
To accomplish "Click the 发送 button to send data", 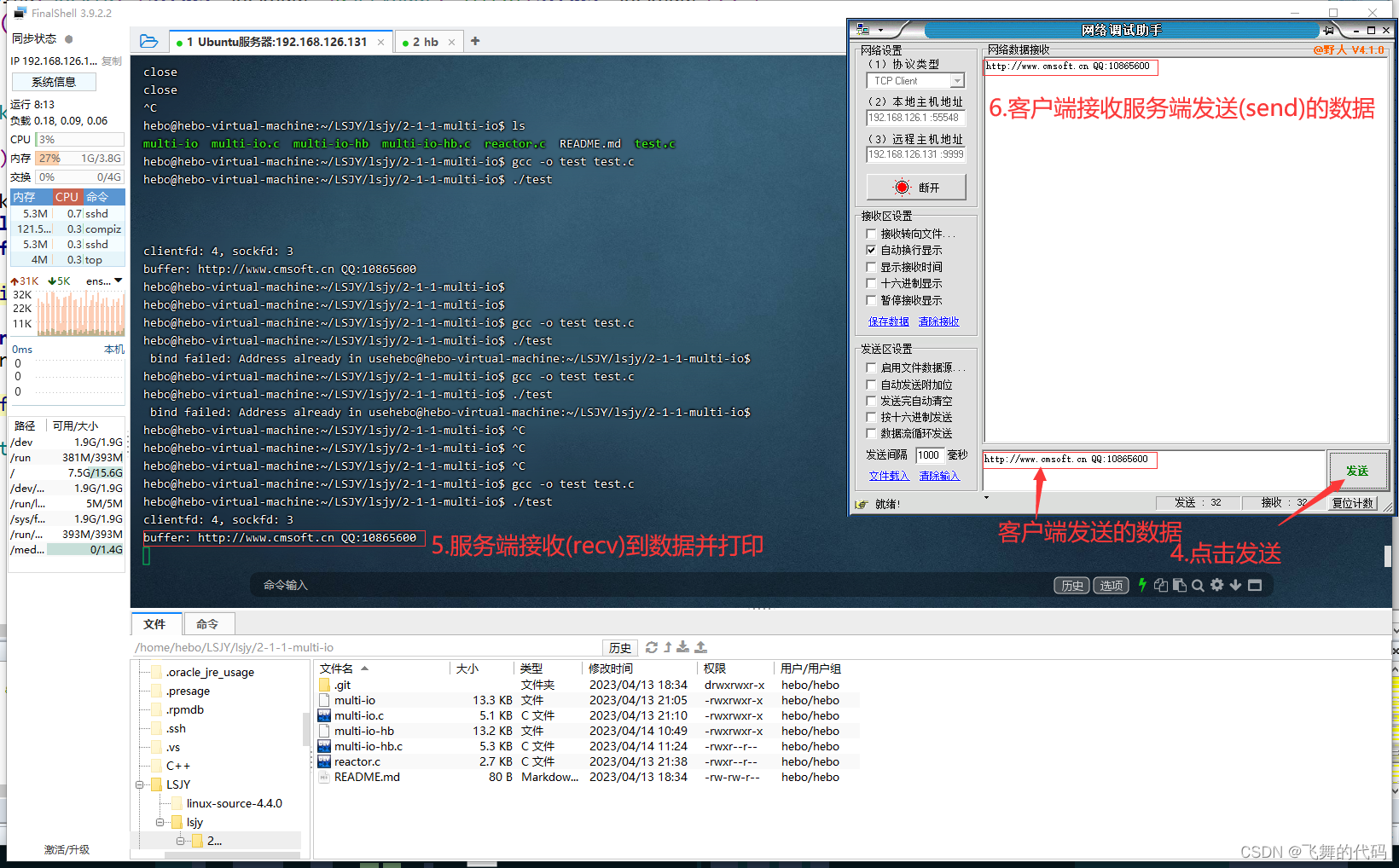I will click(1357, 470).
